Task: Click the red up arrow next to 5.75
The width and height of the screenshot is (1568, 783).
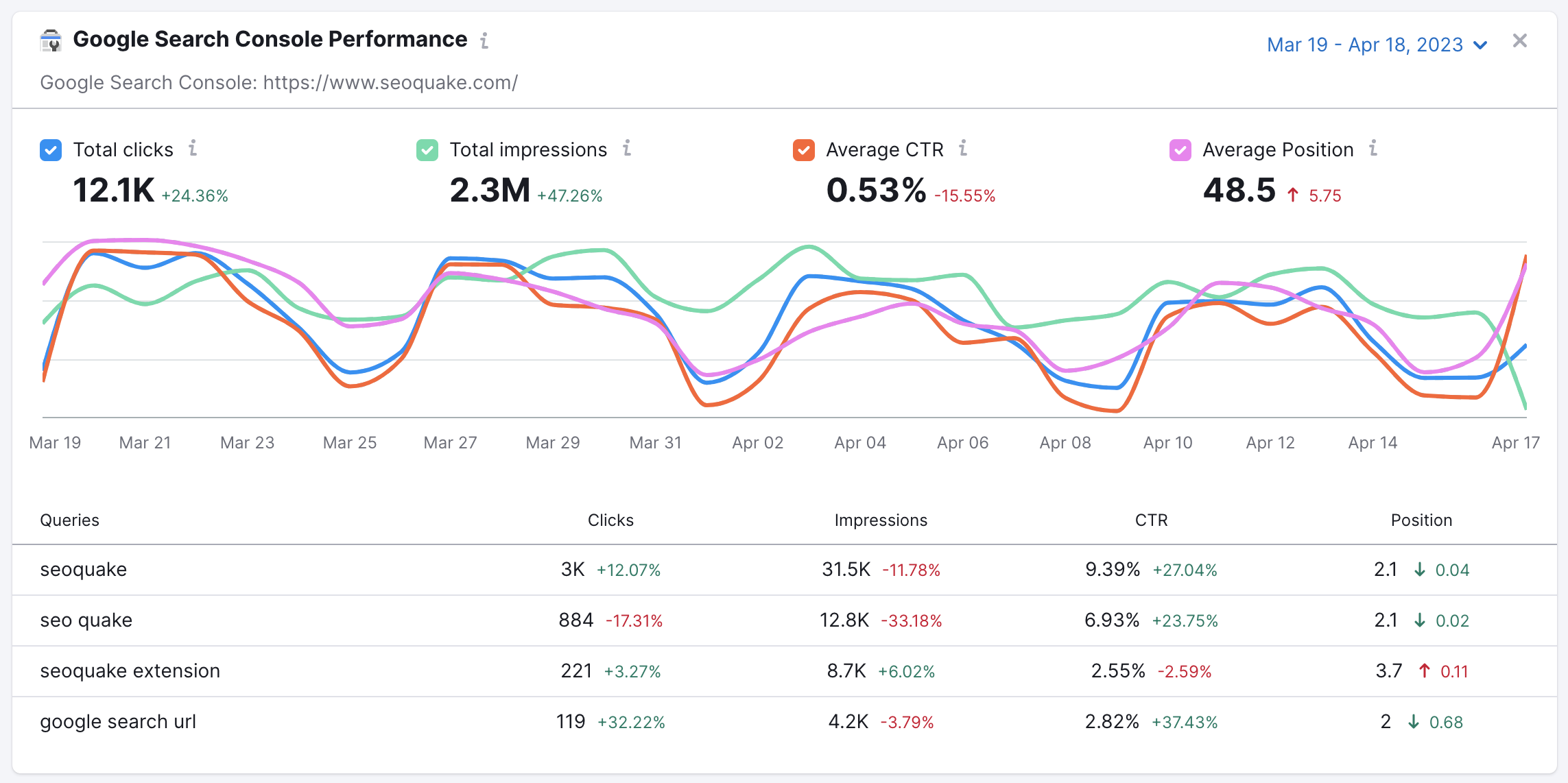Action: [x=1292, y=194]
